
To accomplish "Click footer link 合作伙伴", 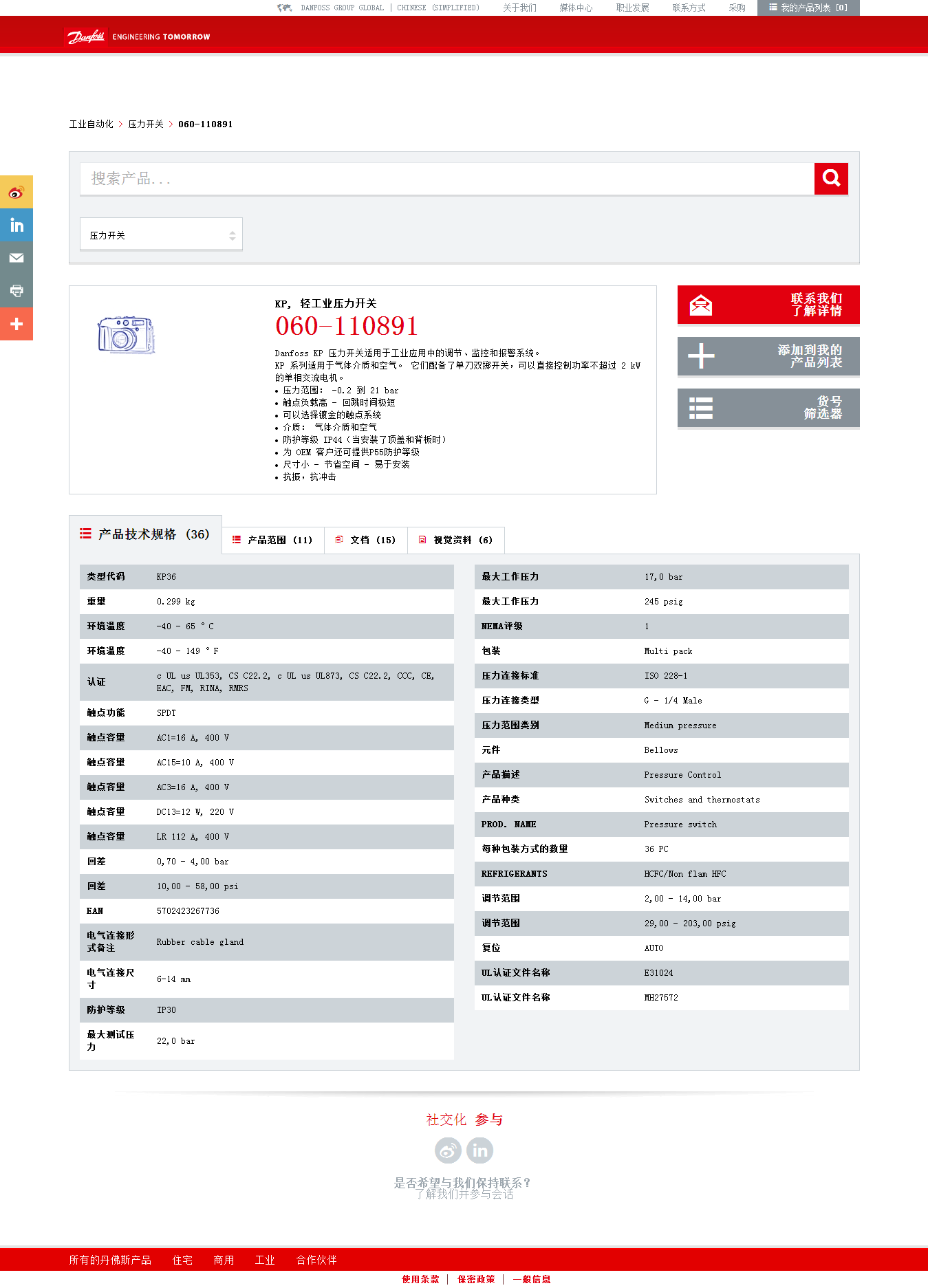I will (x=316, y=1260).
